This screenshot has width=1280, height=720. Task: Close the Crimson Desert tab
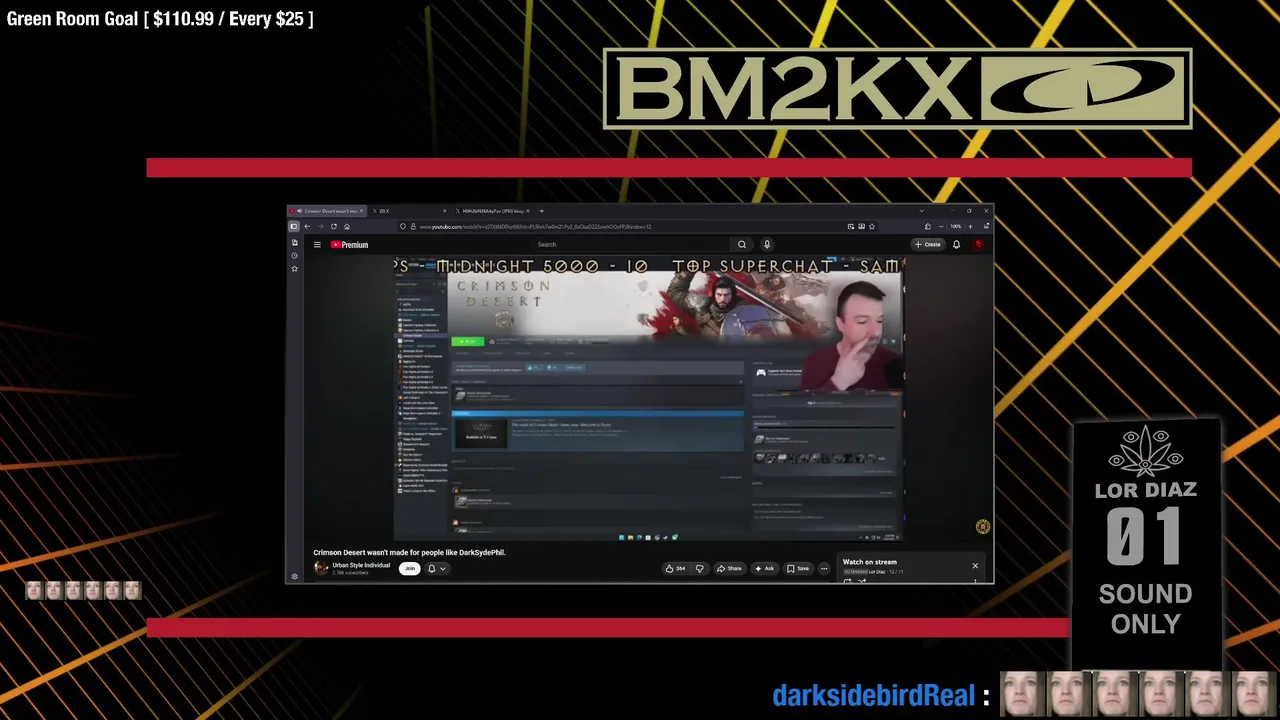[361, 211]
